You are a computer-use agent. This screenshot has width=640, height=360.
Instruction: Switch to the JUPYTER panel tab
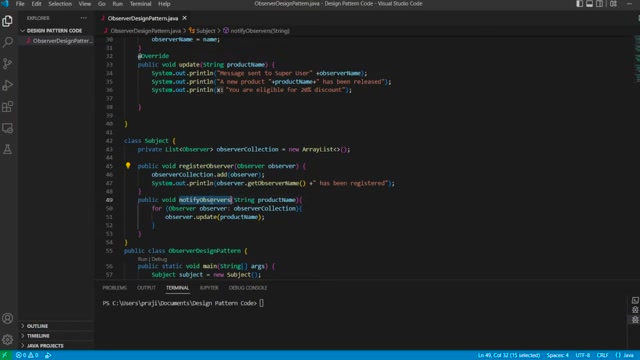209,288
